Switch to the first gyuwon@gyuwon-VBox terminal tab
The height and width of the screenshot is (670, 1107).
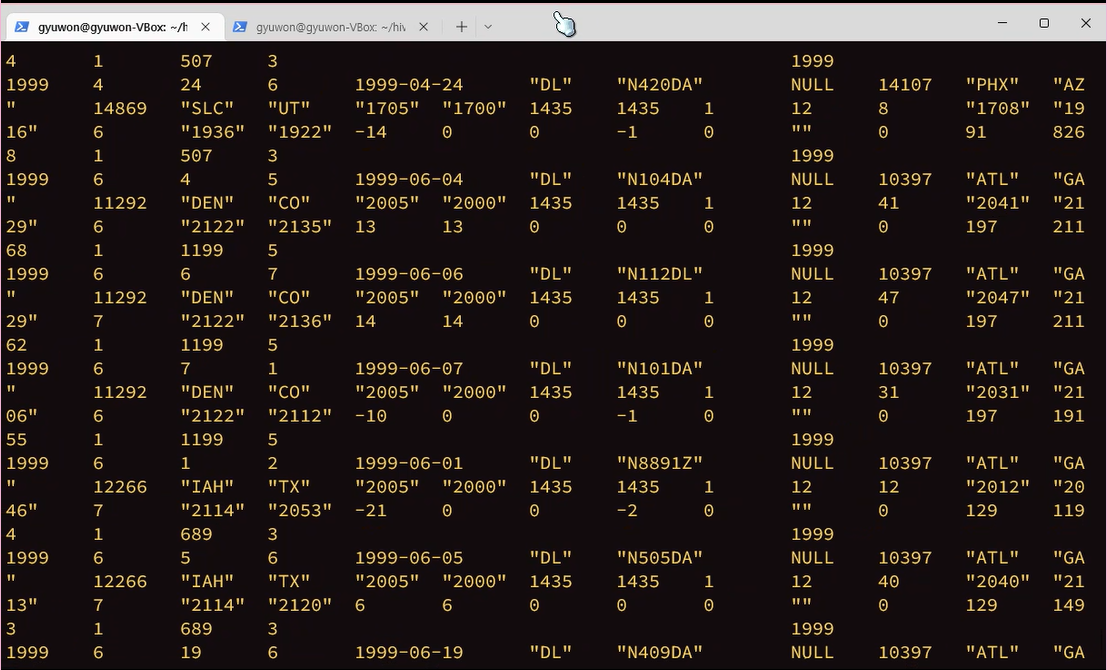(113, 27)
